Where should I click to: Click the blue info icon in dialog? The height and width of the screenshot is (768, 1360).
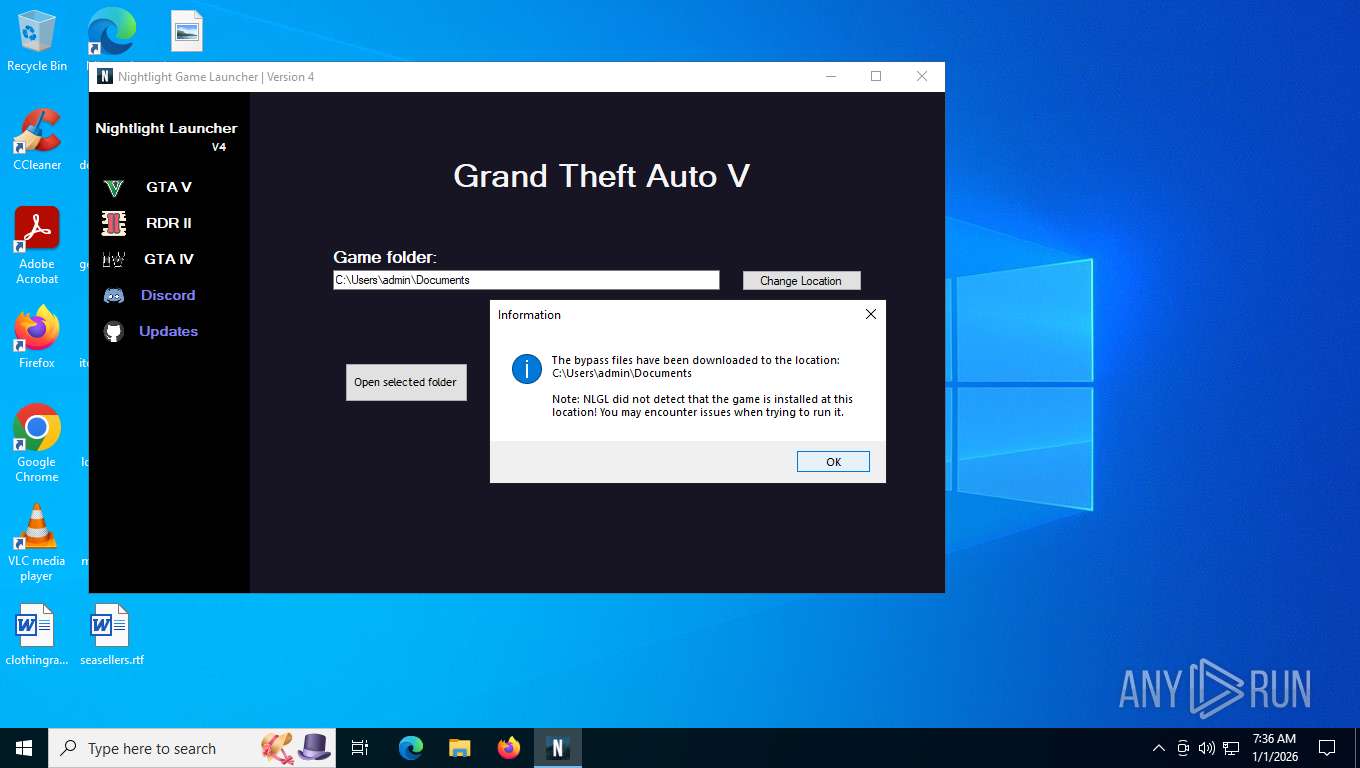click(x=526, y=368)
